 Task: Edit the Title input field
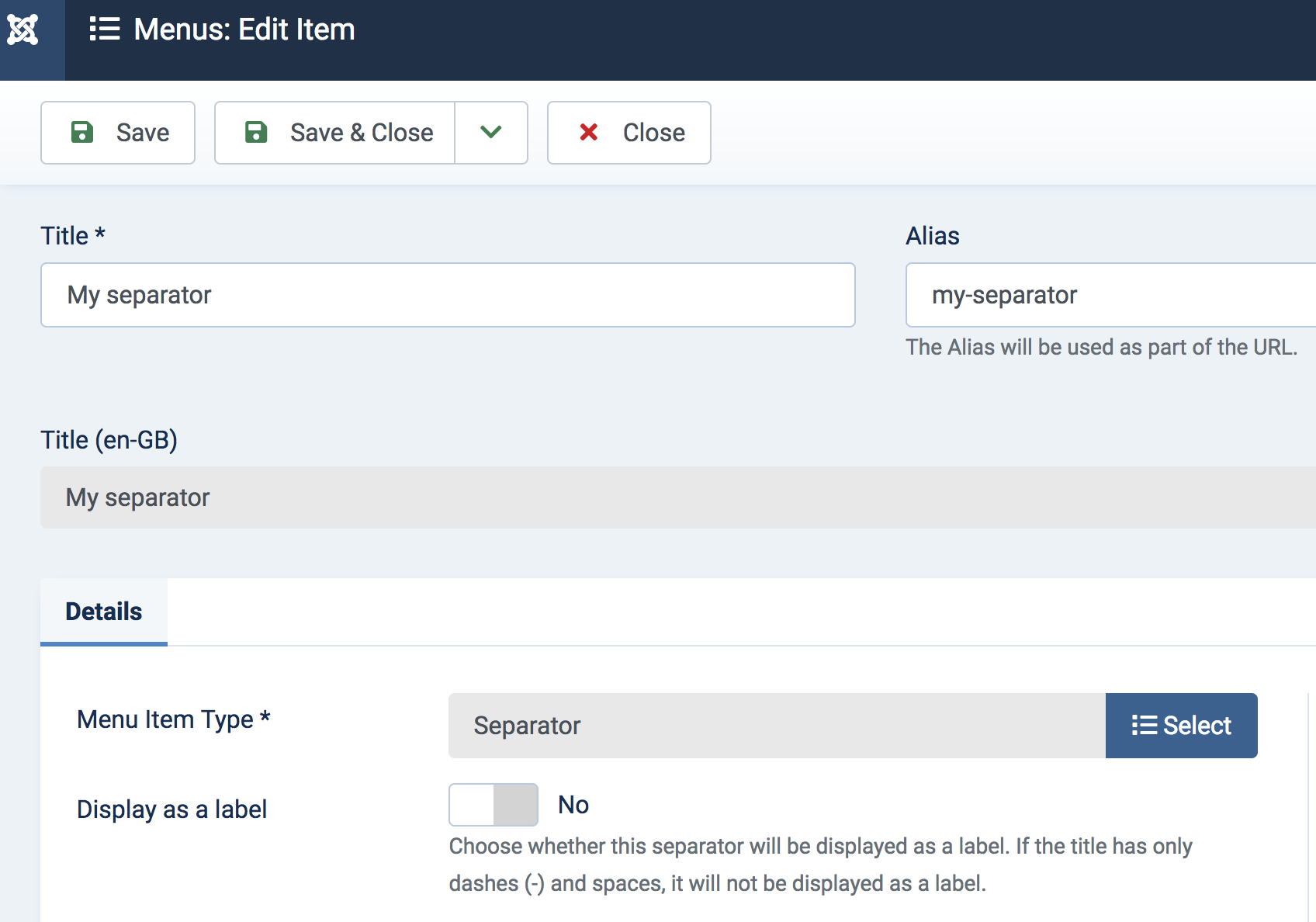[x=448, y=295]
